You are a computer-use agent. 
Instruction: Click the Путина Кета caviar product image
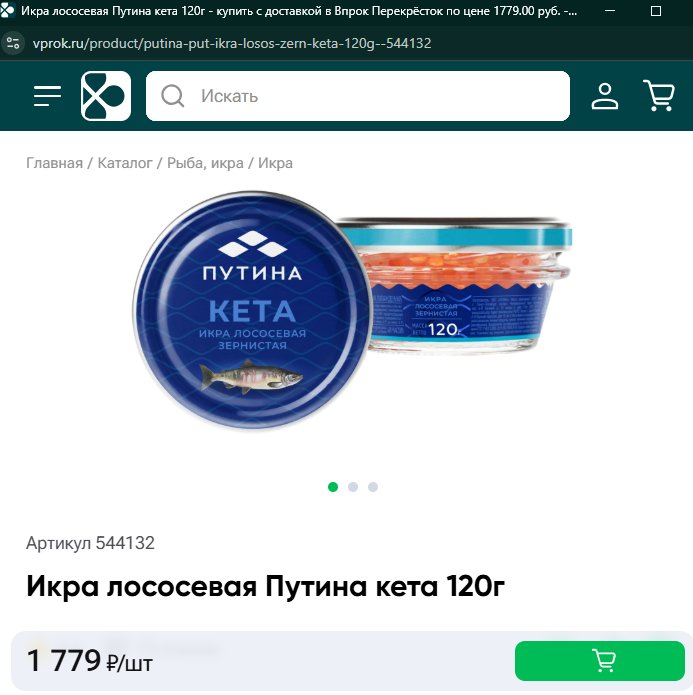click(x=352, y=310)
